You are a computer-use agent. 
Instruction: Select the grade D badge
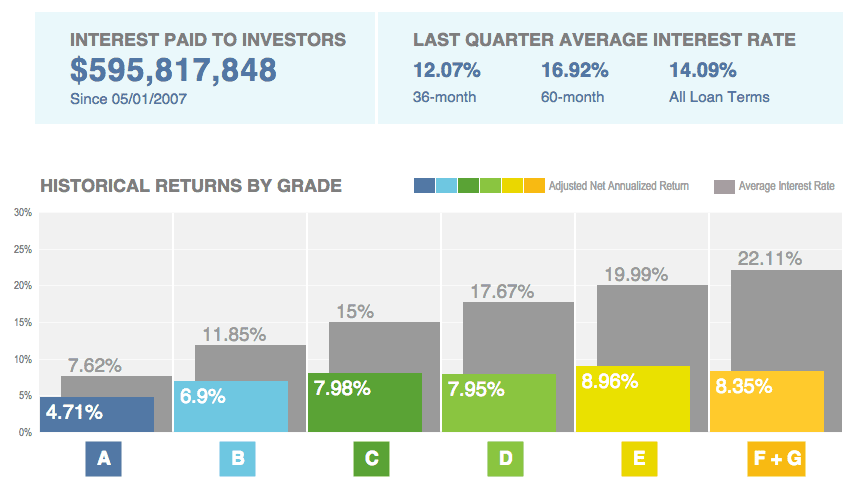point(506,459)
